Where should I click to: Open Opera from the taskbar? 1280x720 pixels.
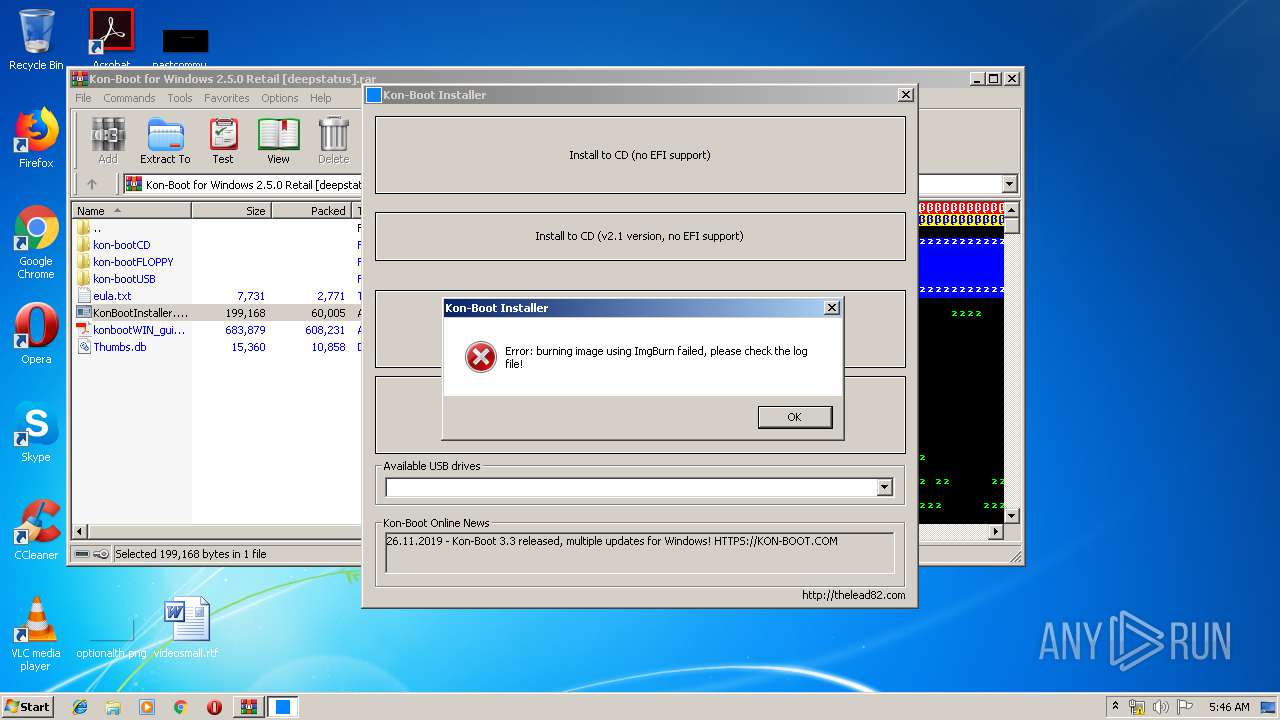pyautogui.click(x=214, y=707)
